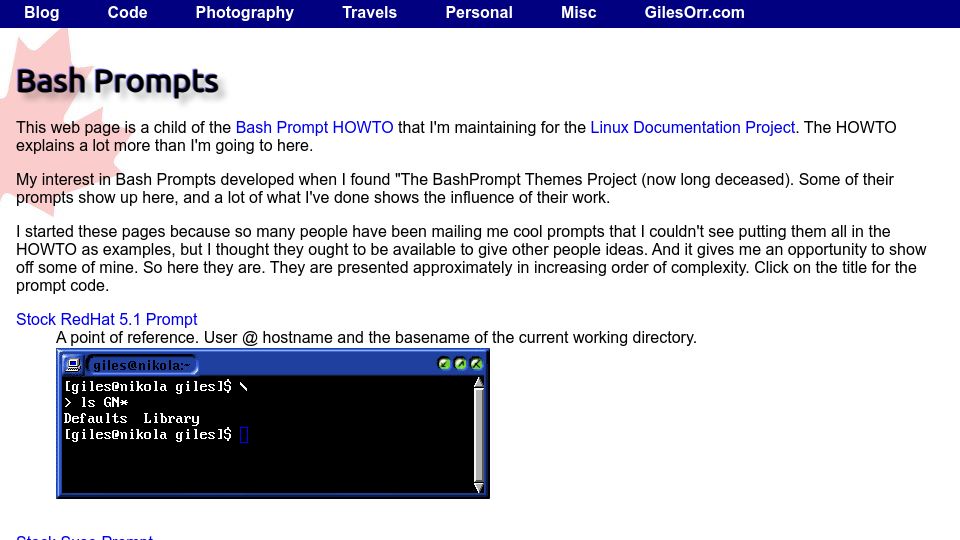Click the '> ls GN*' terminal line
Image resolution: width=960 pixels, height=540 pixels.
[x=96, y=403]
